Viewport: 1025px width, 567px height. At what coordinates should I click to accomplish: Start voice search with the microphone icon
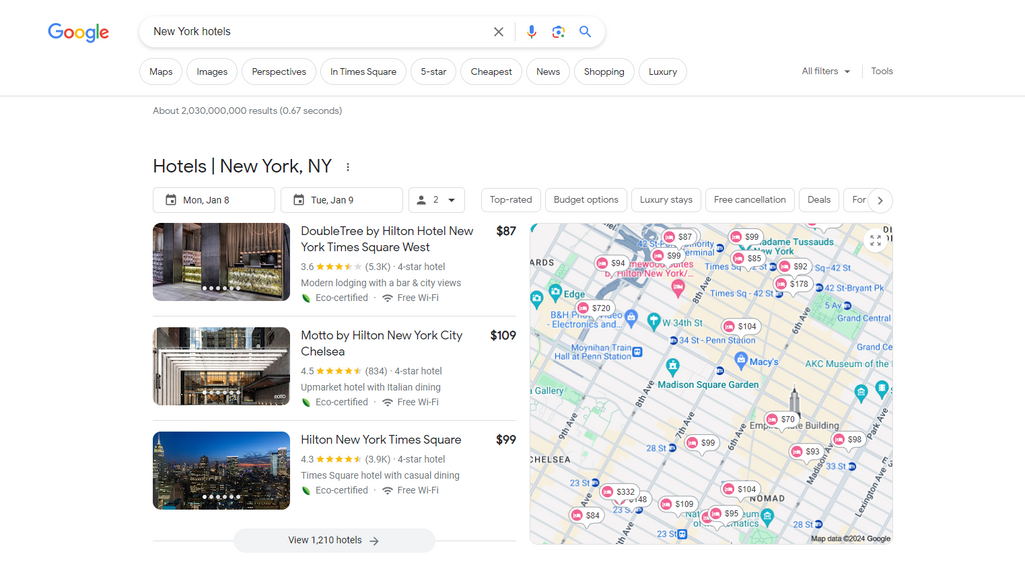point(531,31)
